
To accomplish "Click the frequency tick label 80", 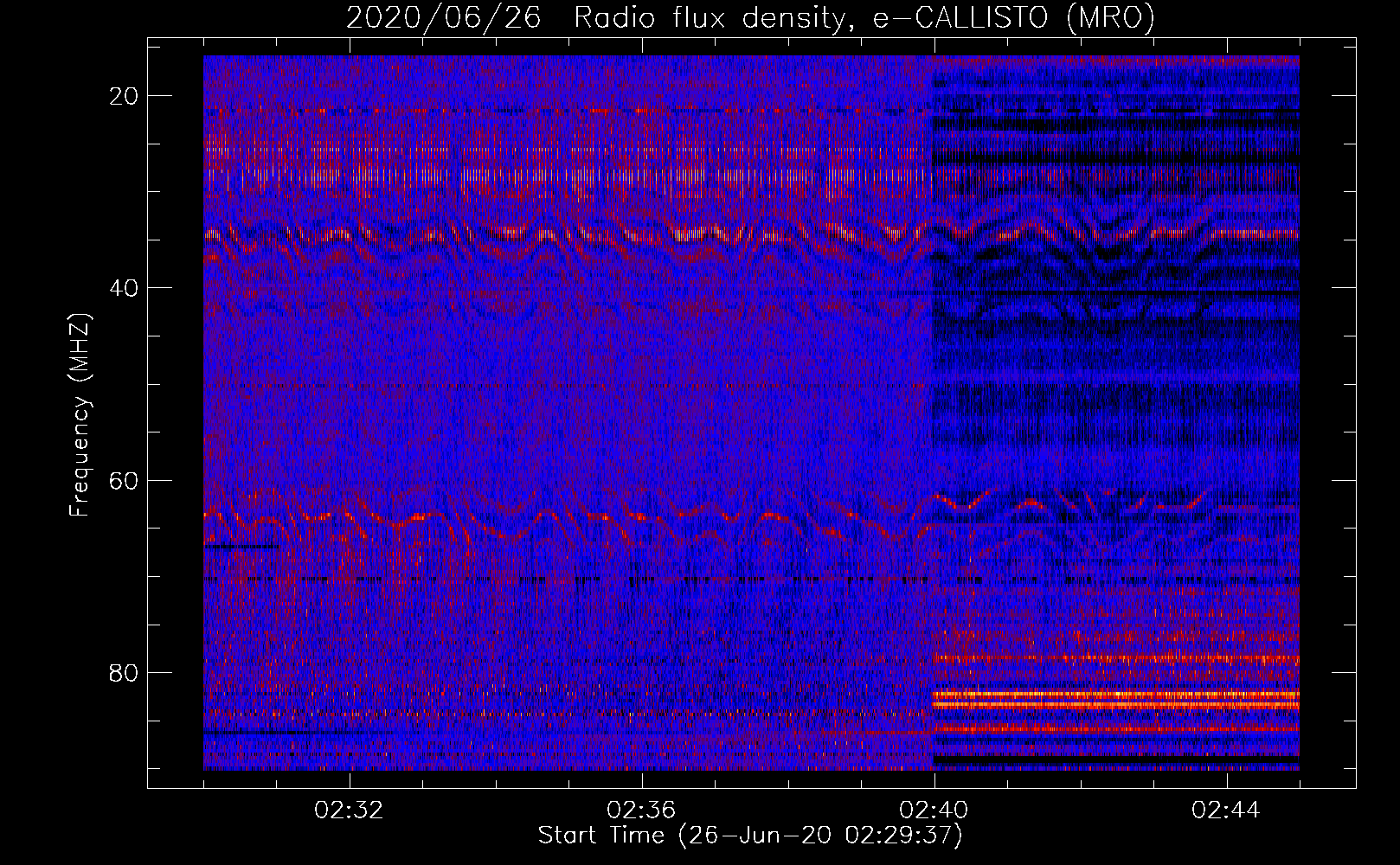I will [124, 673].
